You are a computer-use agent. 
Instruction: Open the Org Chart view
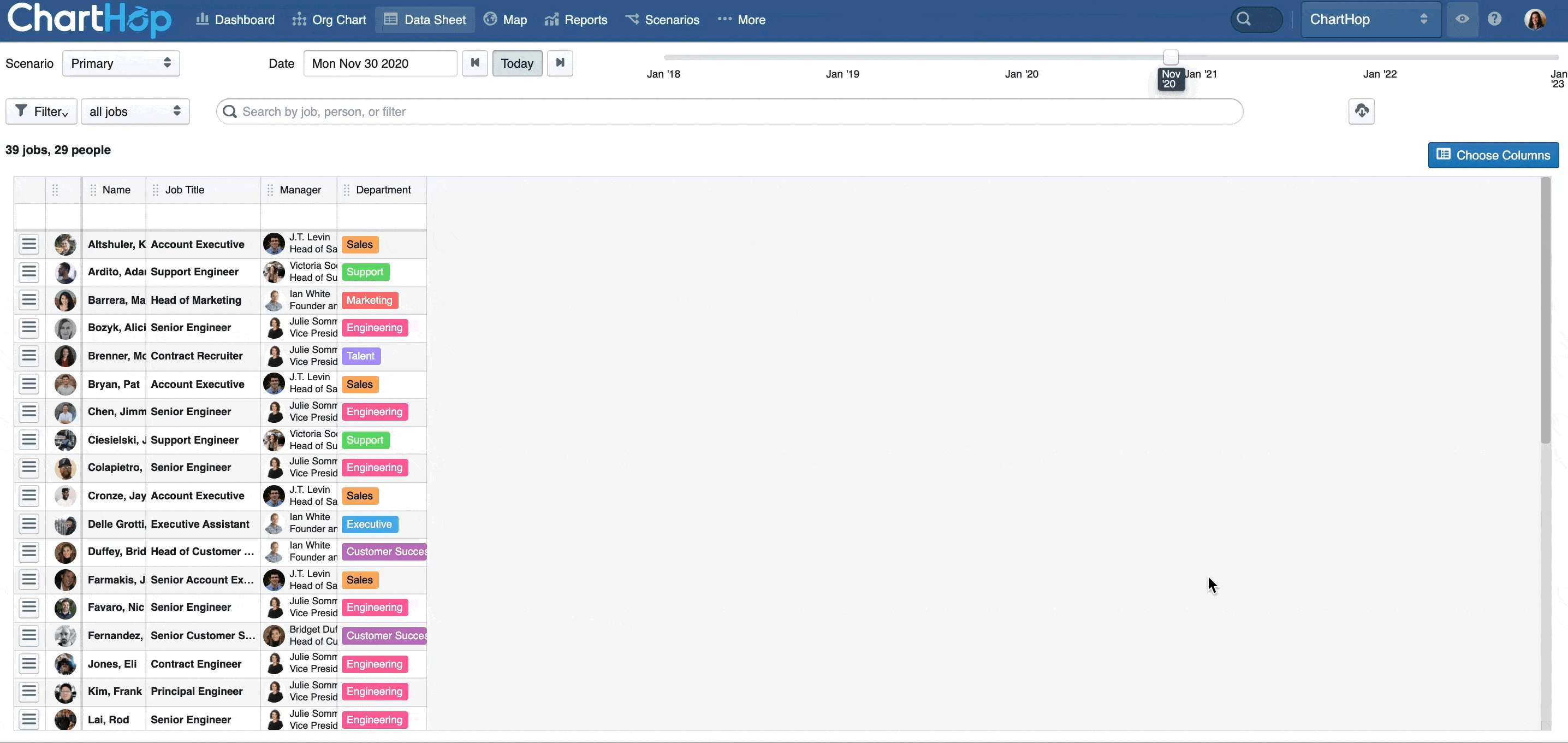329,20
